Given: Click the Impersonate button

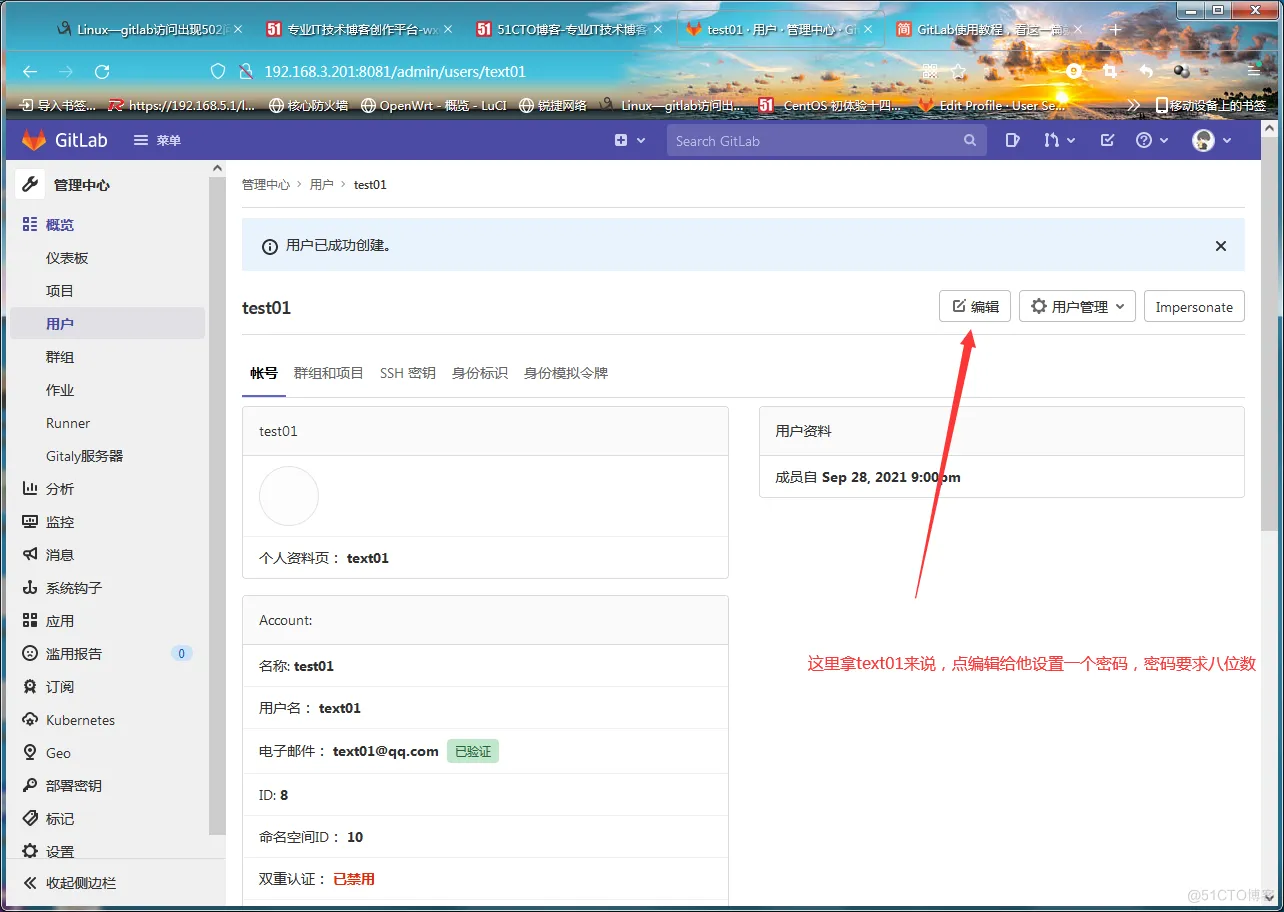Looking at the screenshot, I should coord(1194,306).
